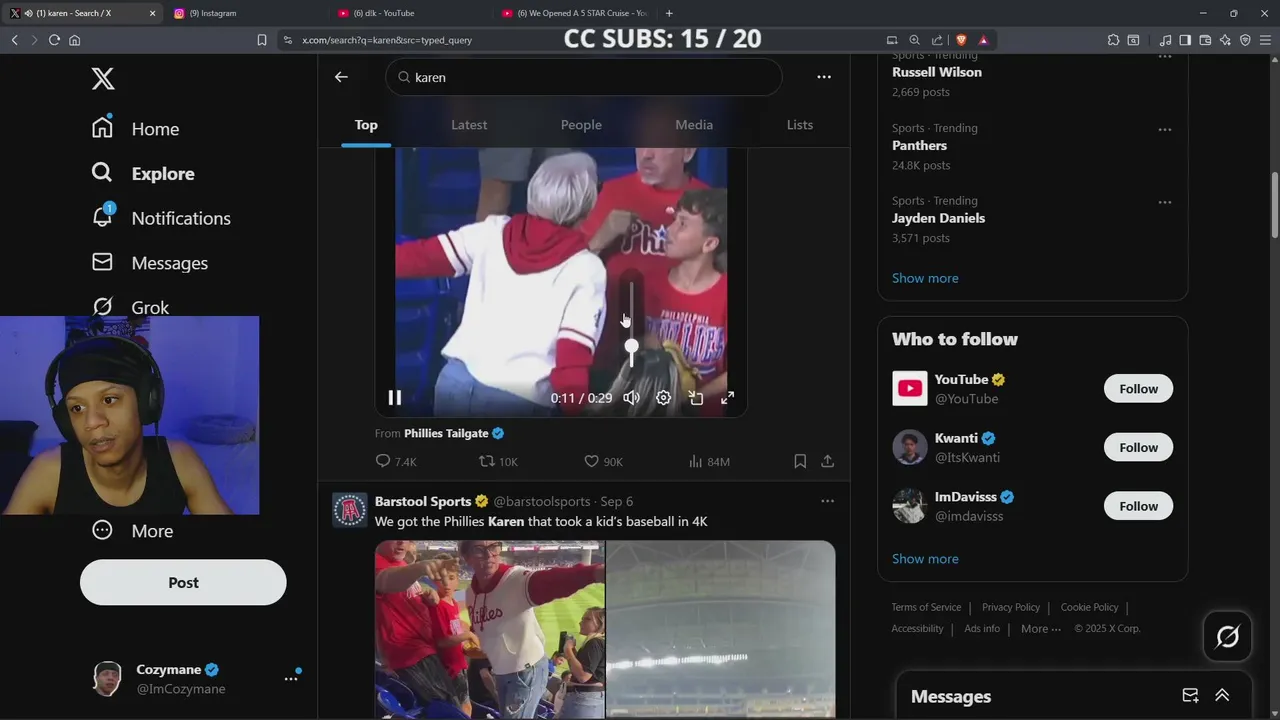This screenshot has height=720, width=1280.
Task: Open Brave Rewards triangle icon
Action: 983,40
